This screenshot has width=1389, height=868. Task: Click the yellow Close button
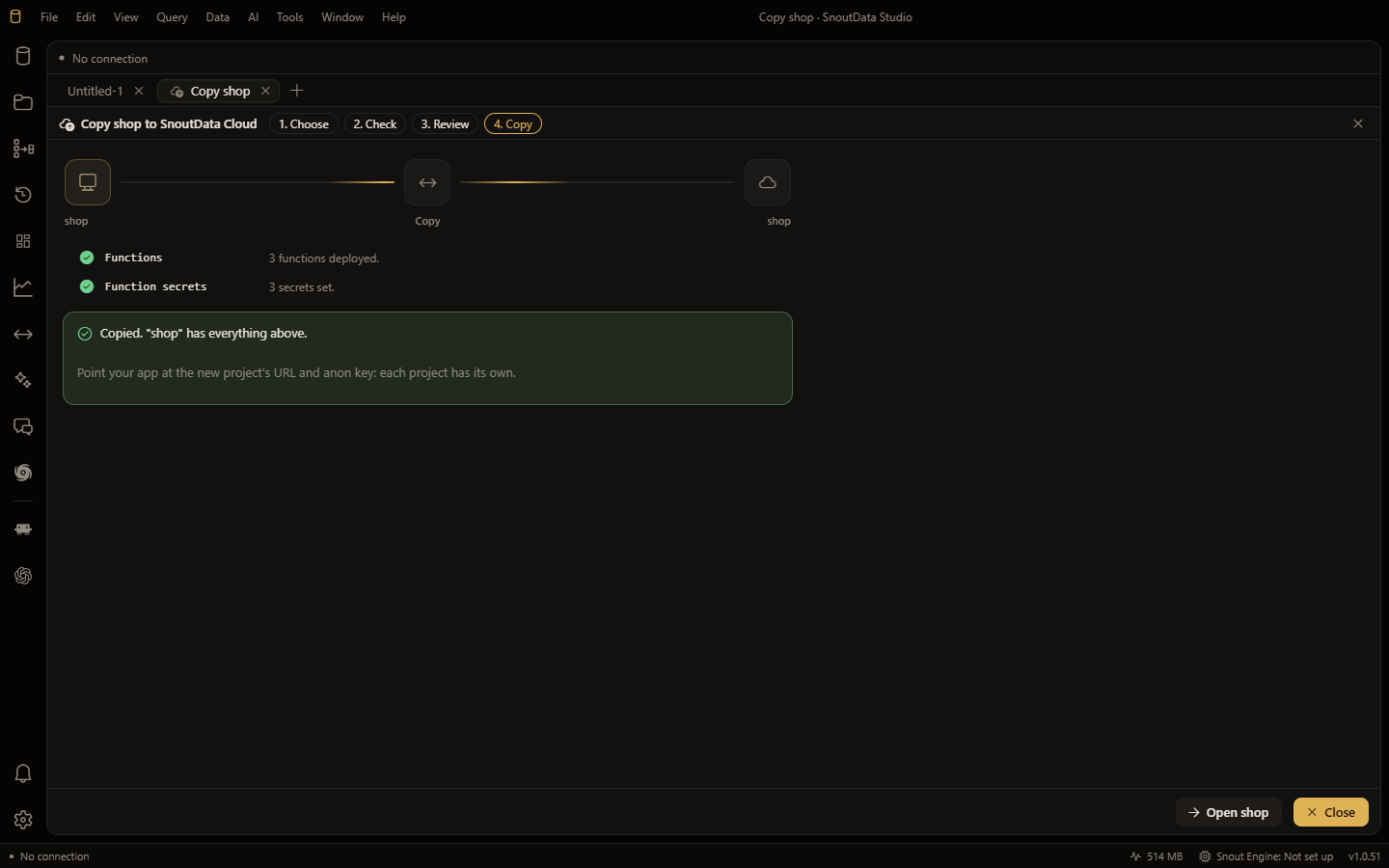[1331, 812]
